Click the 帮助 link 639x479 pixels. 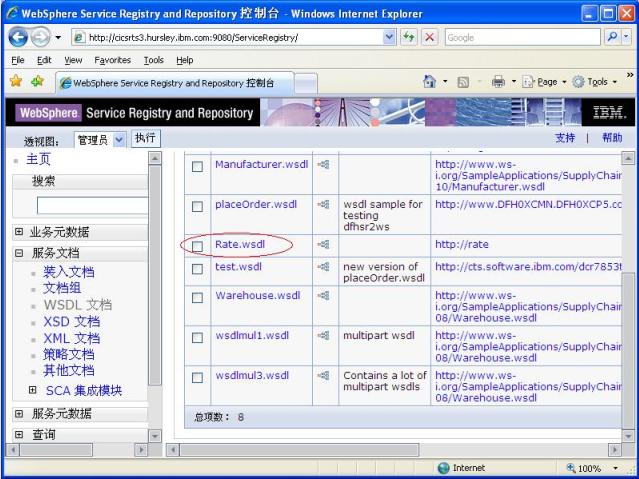(x=612, y=138)
